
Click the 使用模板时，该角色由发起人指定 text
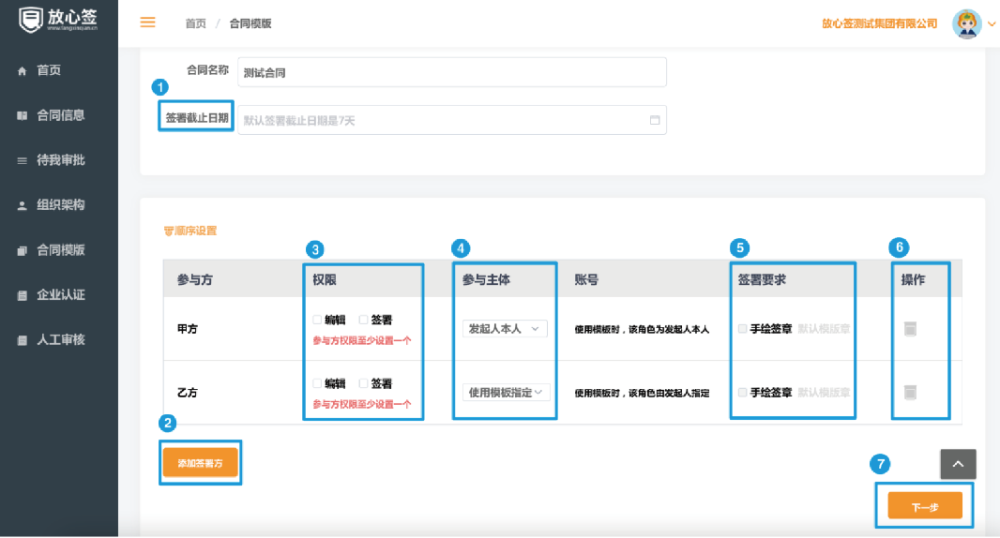(642, 393)
